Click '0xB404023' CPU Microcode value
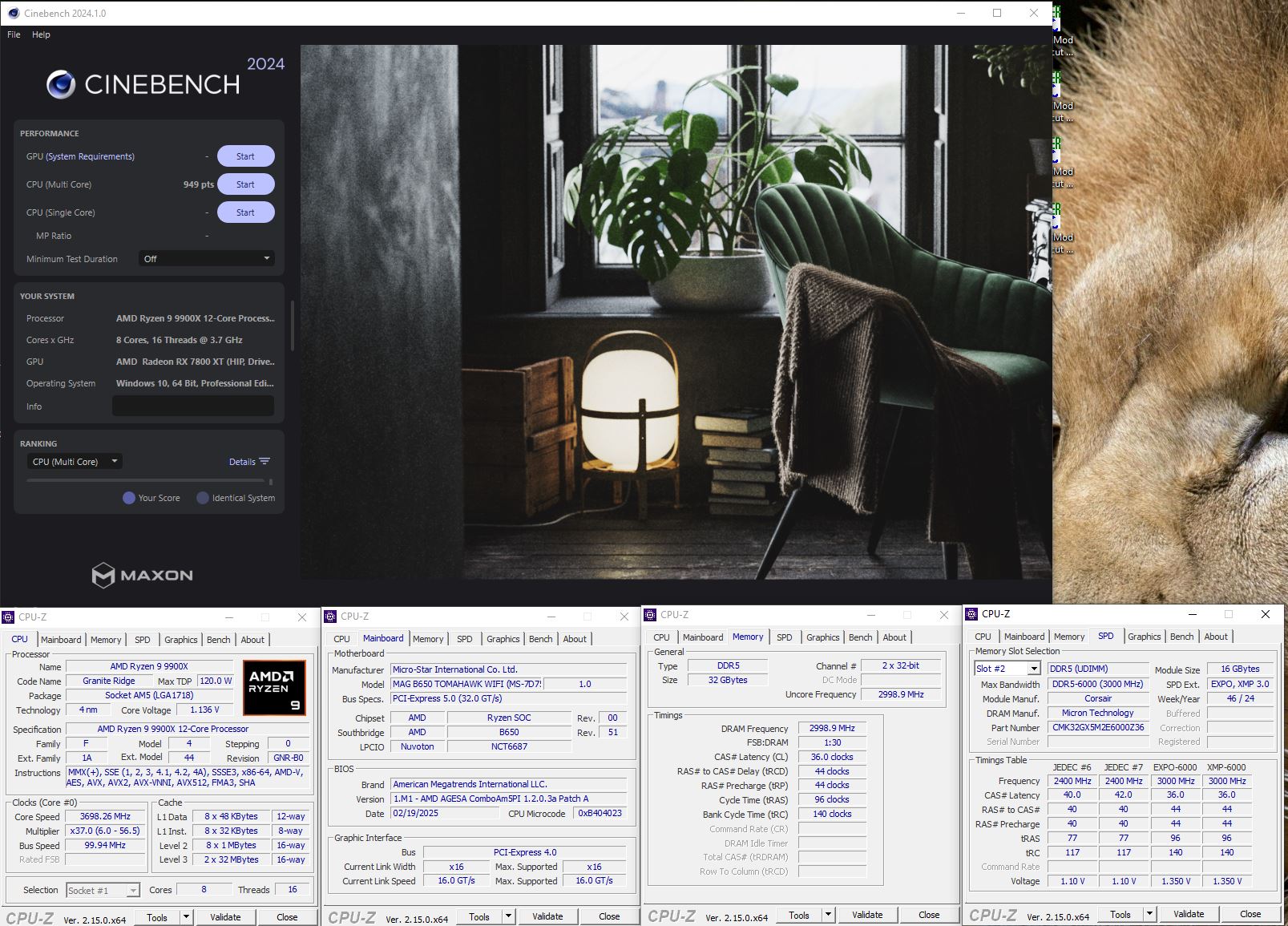1288x926 pixels. (600, 813)
